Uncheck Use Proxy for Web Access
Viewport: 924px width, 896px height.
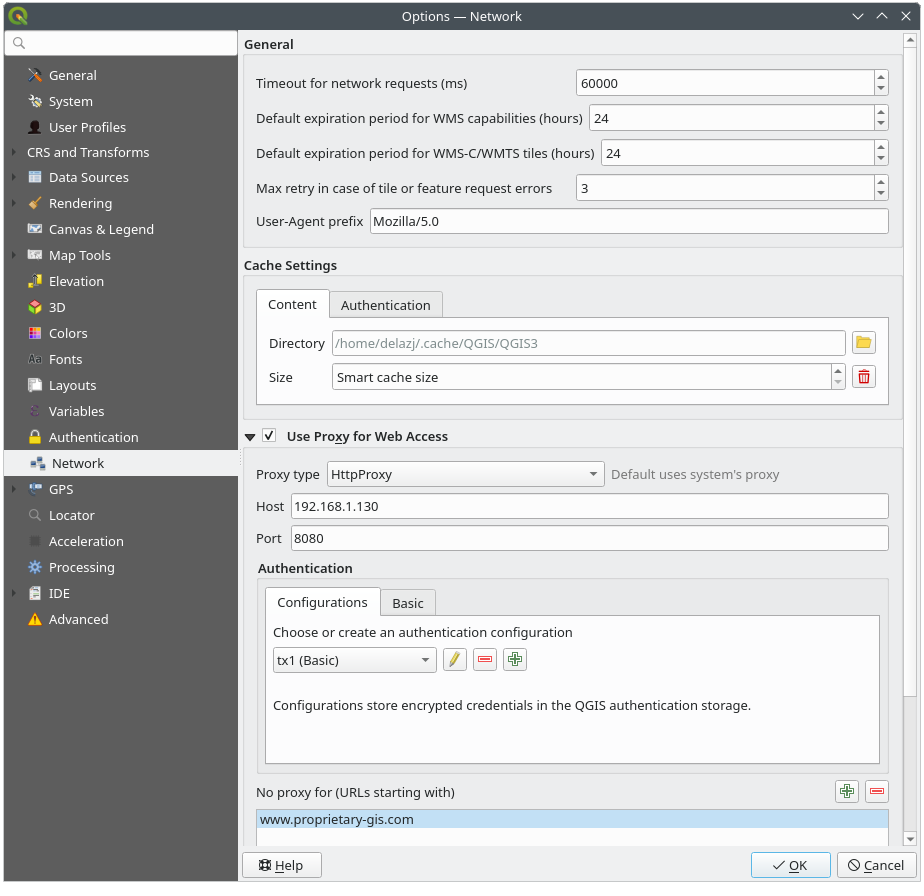pyautogui.click(x=269, y=436)
